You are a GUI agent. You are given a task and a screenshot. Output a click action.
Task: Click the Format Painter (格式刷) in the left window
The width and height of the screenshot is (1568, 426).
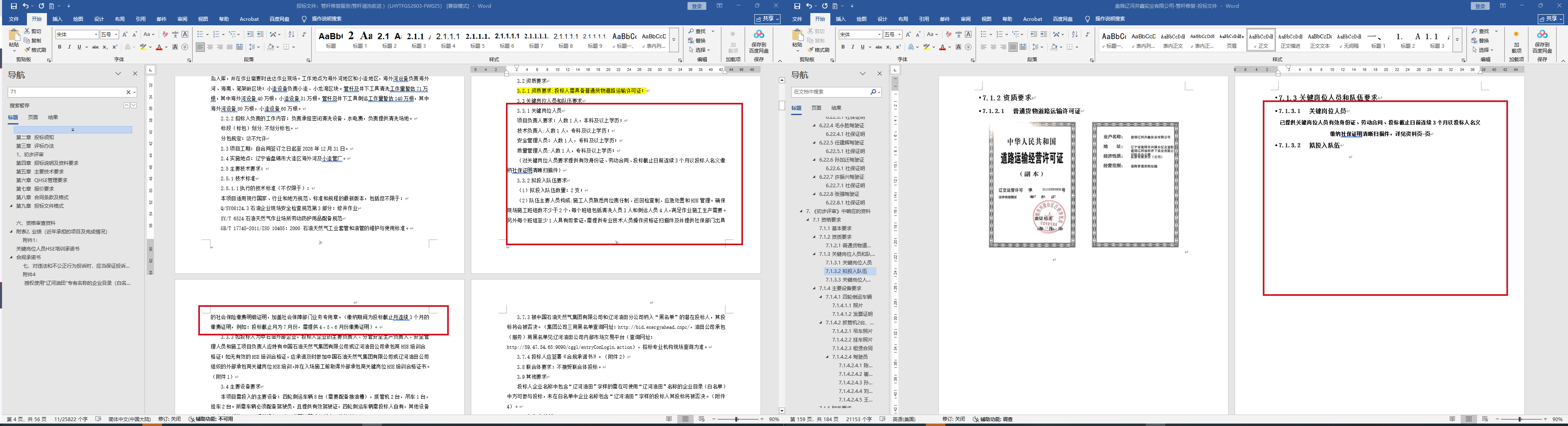pyautogui.click(x=35, y=50)
